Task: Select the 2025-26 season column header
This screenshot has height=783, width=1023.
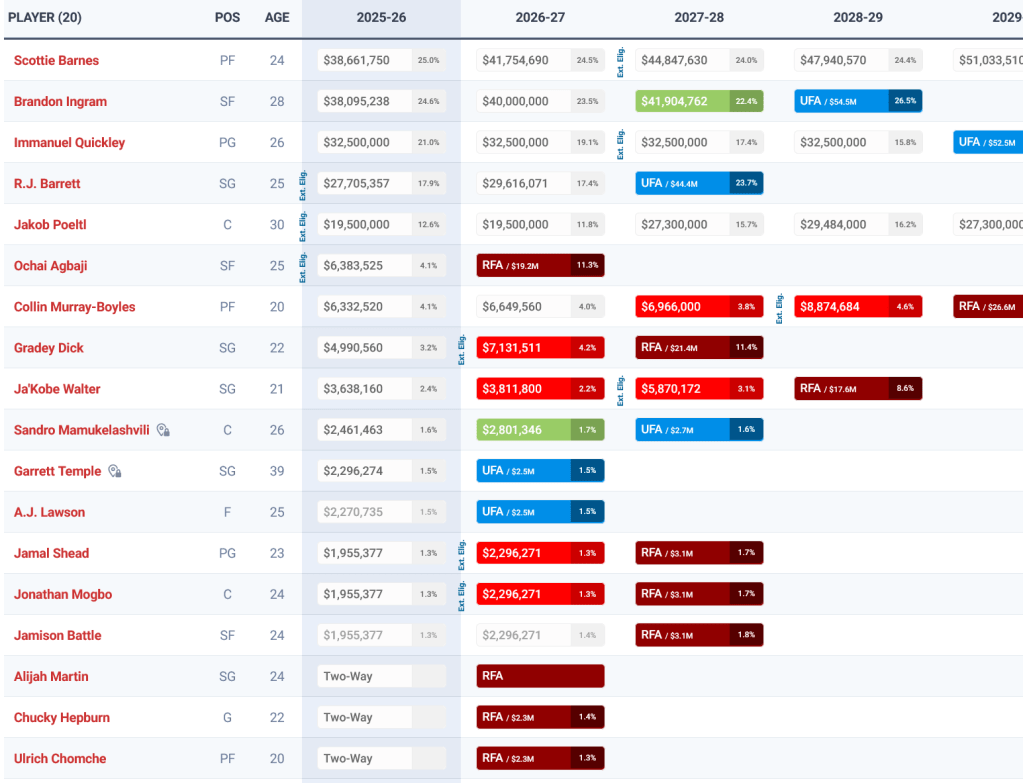Action: (381, 18)
